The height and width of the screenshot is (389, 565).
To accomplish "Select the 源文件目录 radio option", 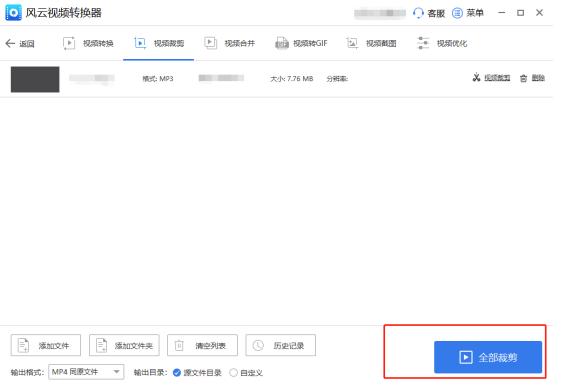I will [177, 372].
